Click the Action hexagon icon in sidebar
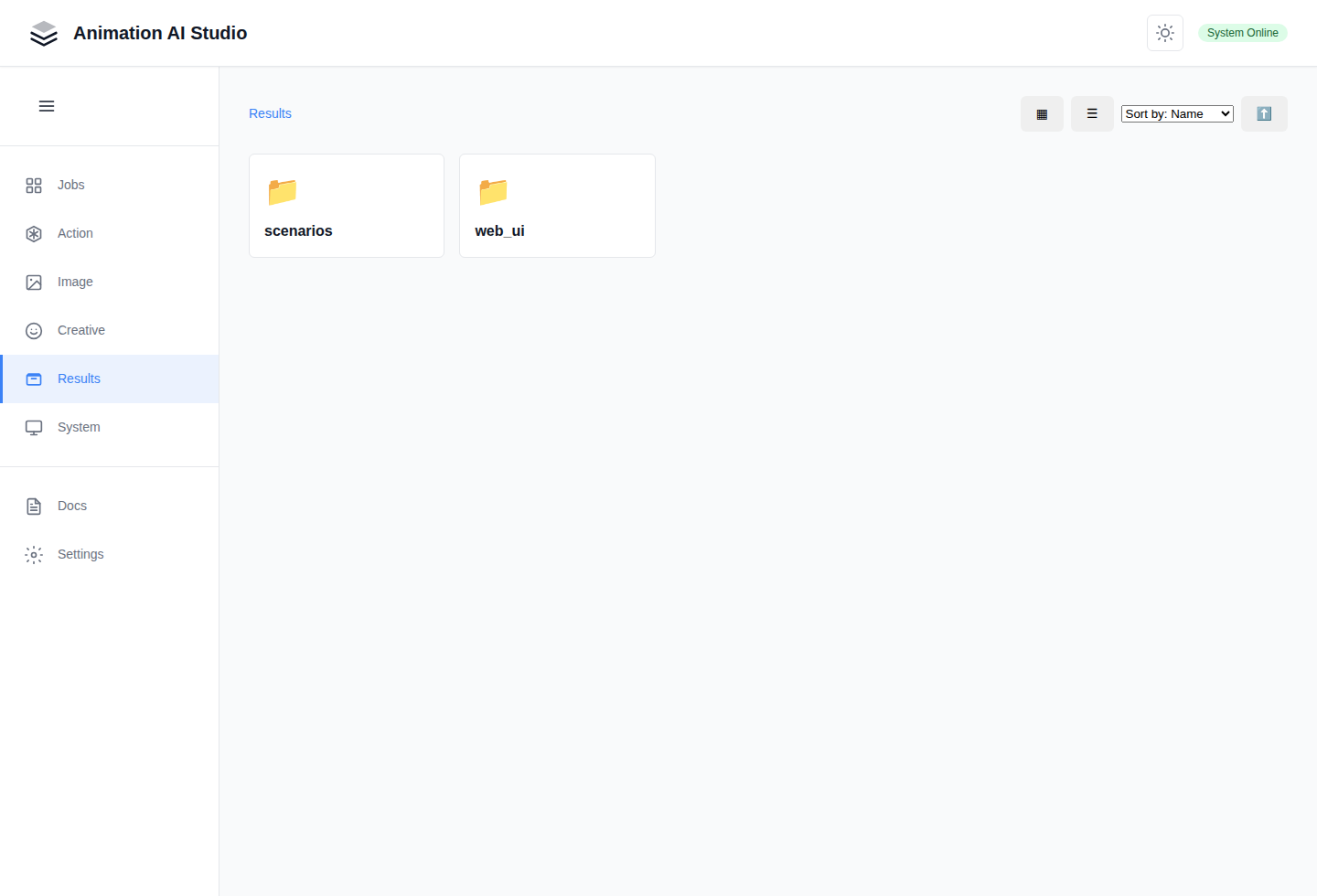The width and height of the screenshot is (1317, 896). (x=34, y=234)
